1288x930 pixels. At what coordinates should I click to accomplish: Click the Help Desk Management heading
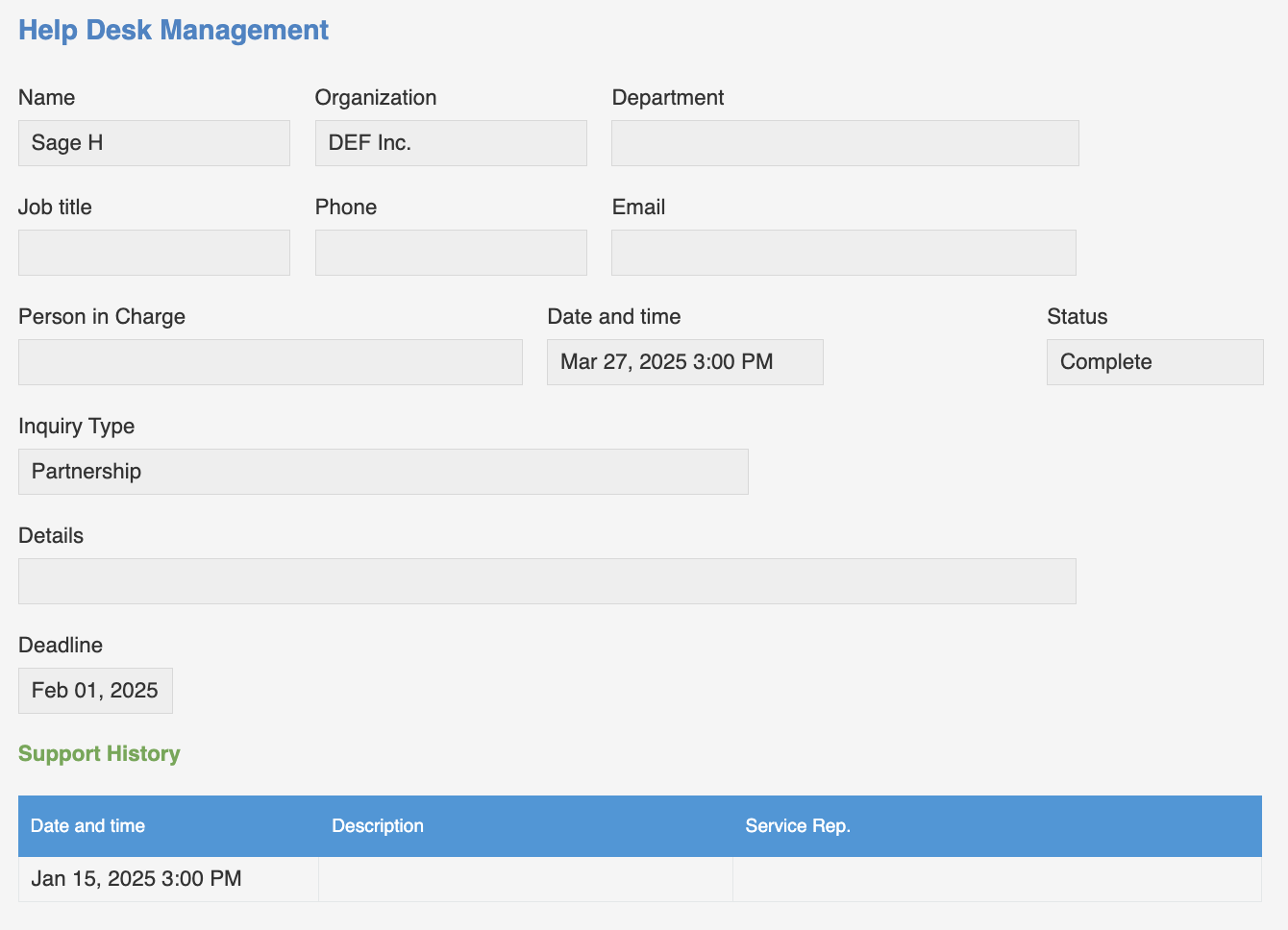coord(173,30)
